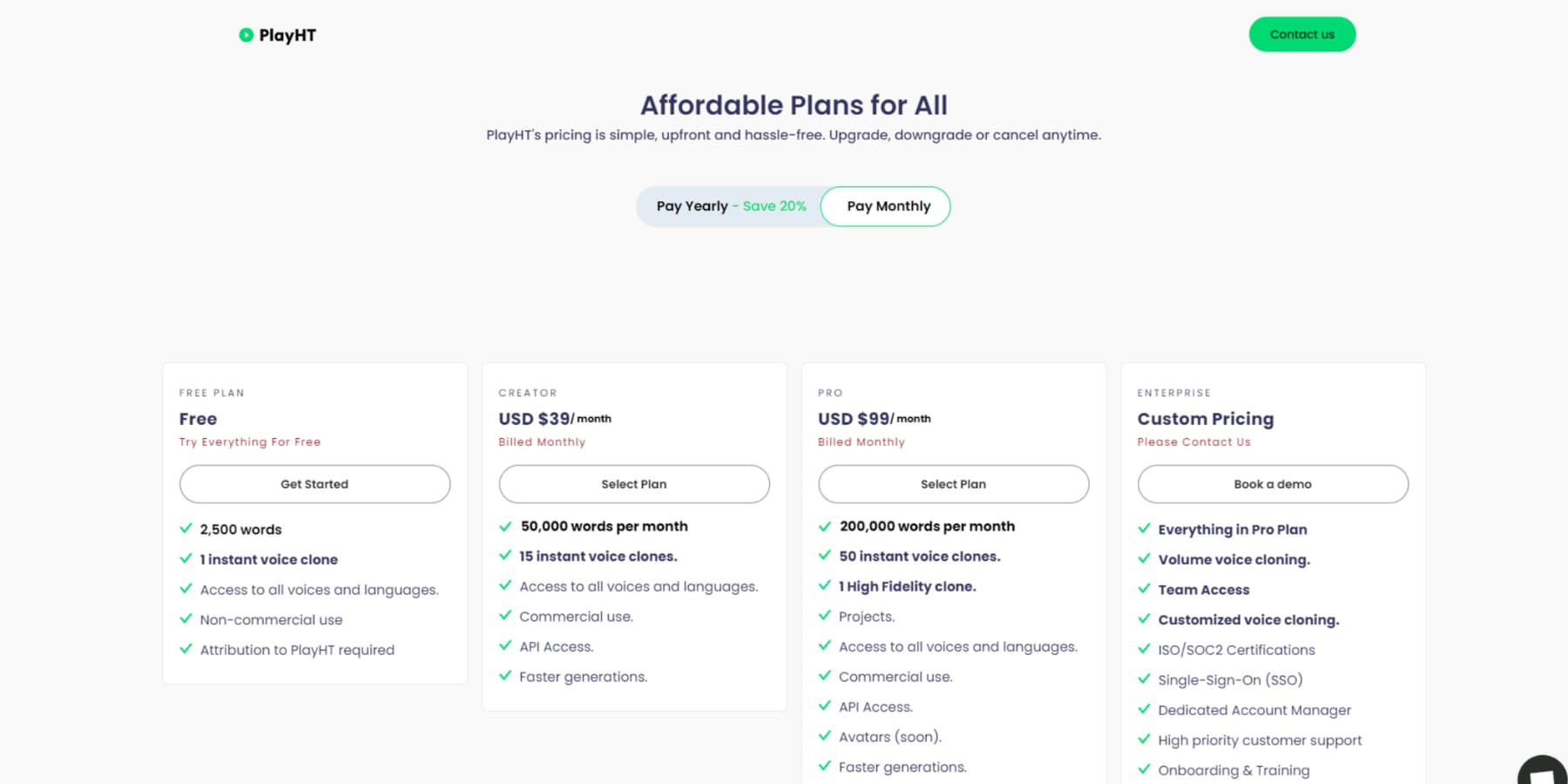
Task: Click the checkmark next to 'API Access' under Creator
Action: (x=505, y=645)
